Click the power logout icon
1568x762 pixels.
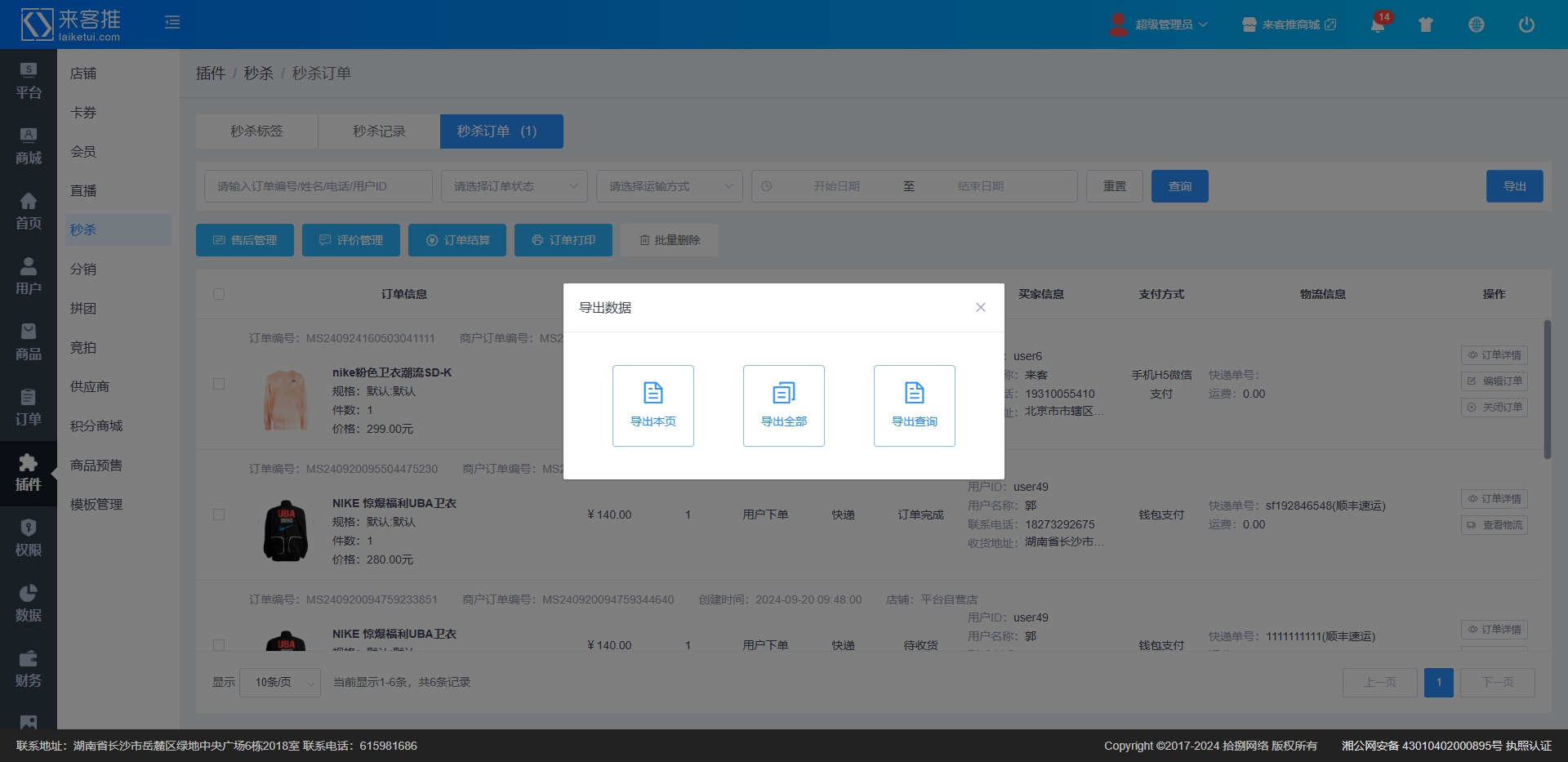[x=1526, y=25]
